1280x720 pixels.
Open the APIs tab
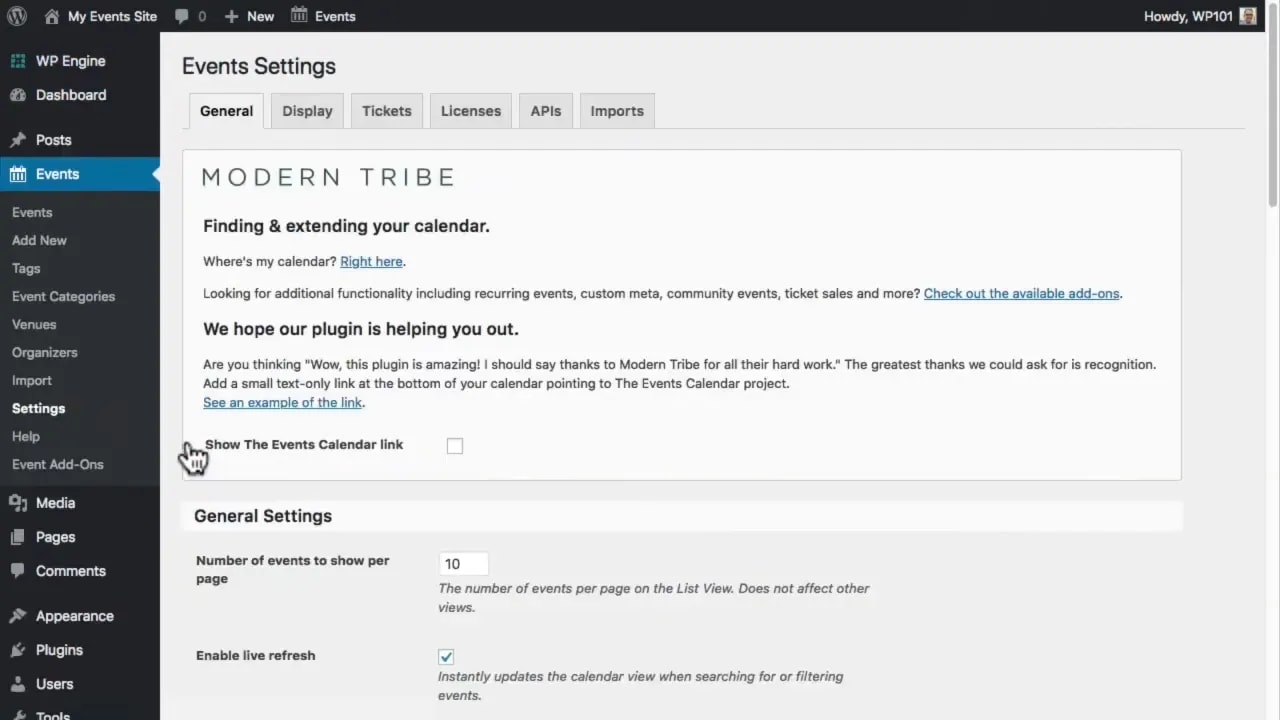click(546, 111)
